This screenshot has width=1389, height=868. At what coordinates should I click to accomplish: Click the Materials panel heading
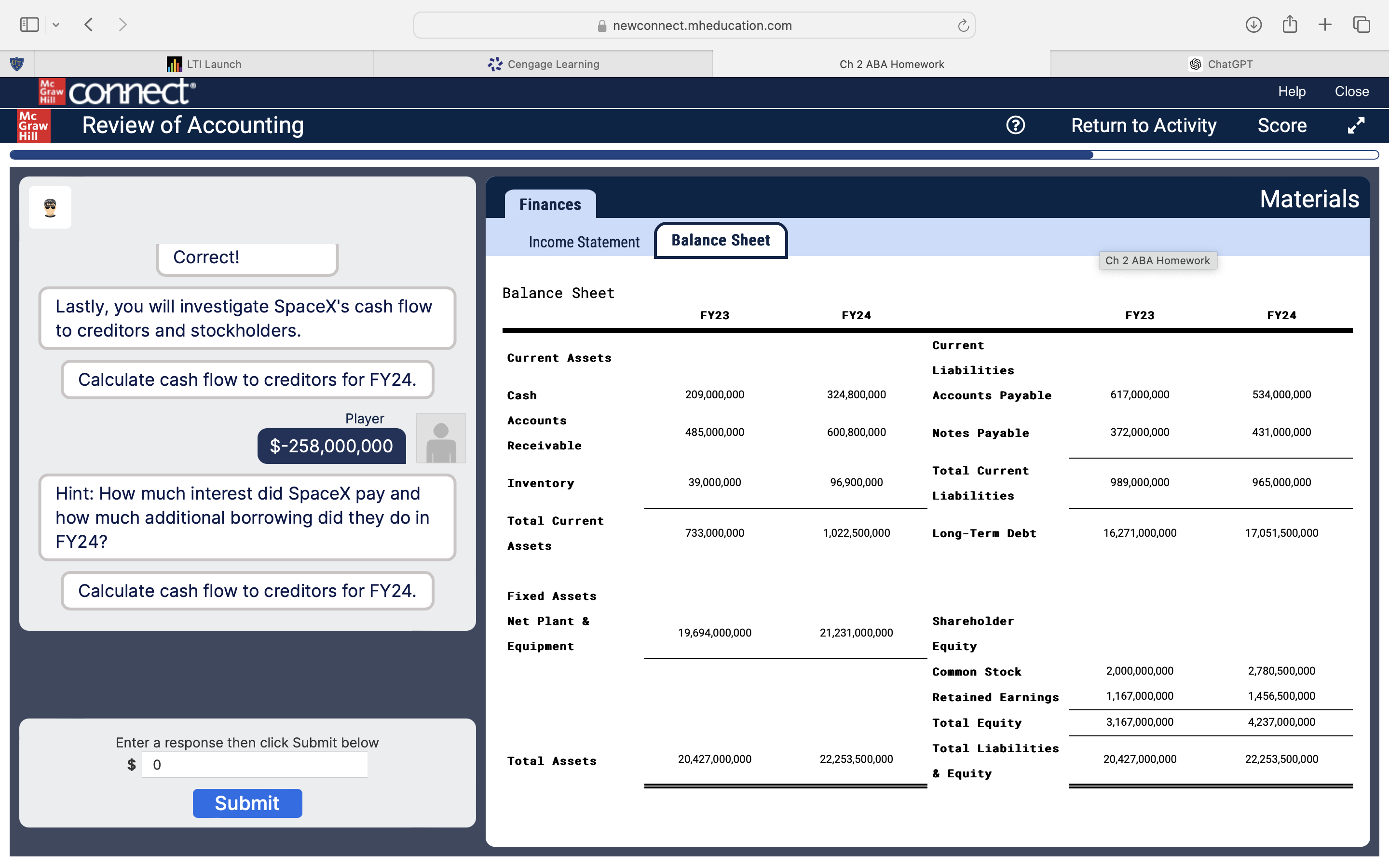[1308, 199]
